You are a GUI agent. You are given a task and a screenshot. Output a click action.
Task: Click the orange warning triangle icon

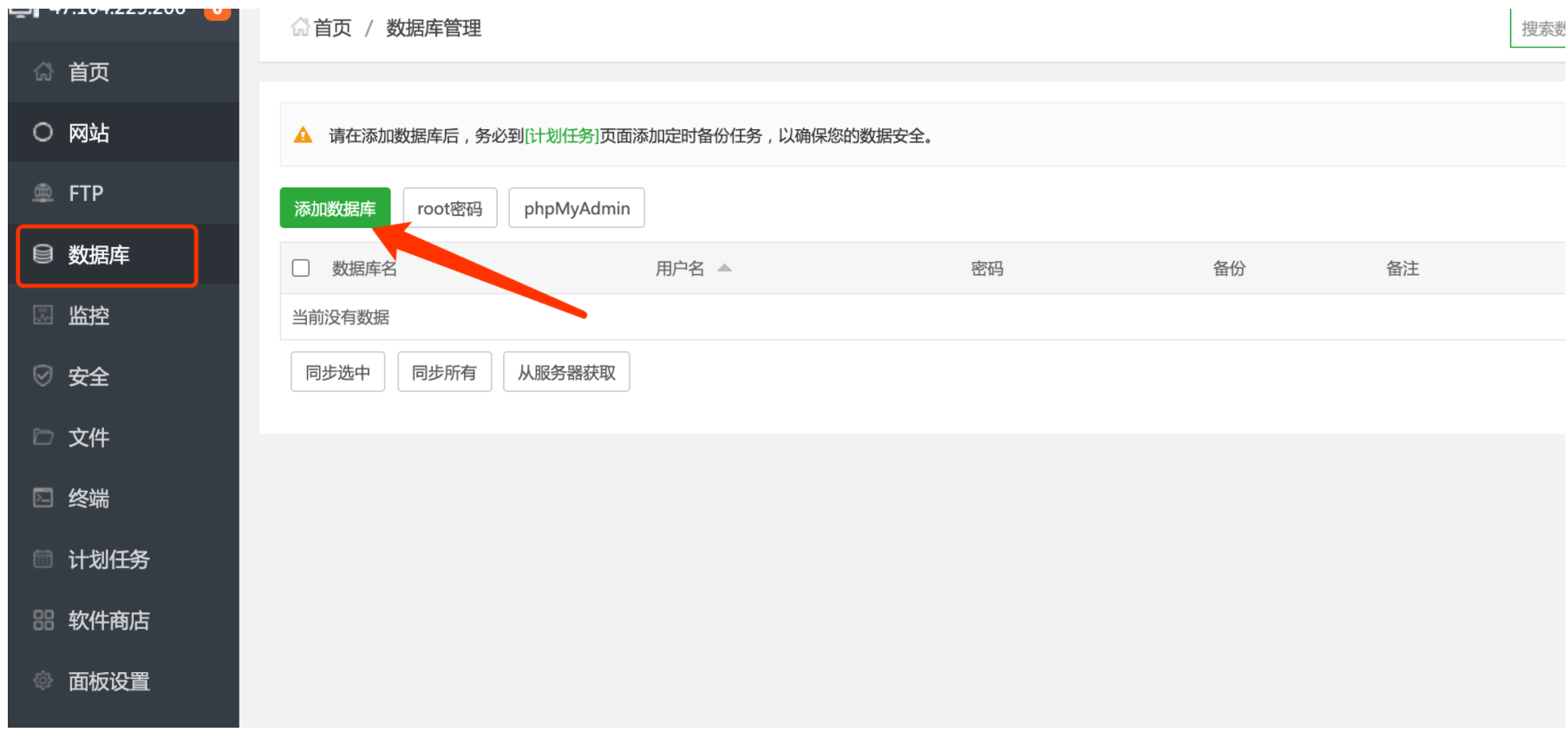tap(303, 135)
